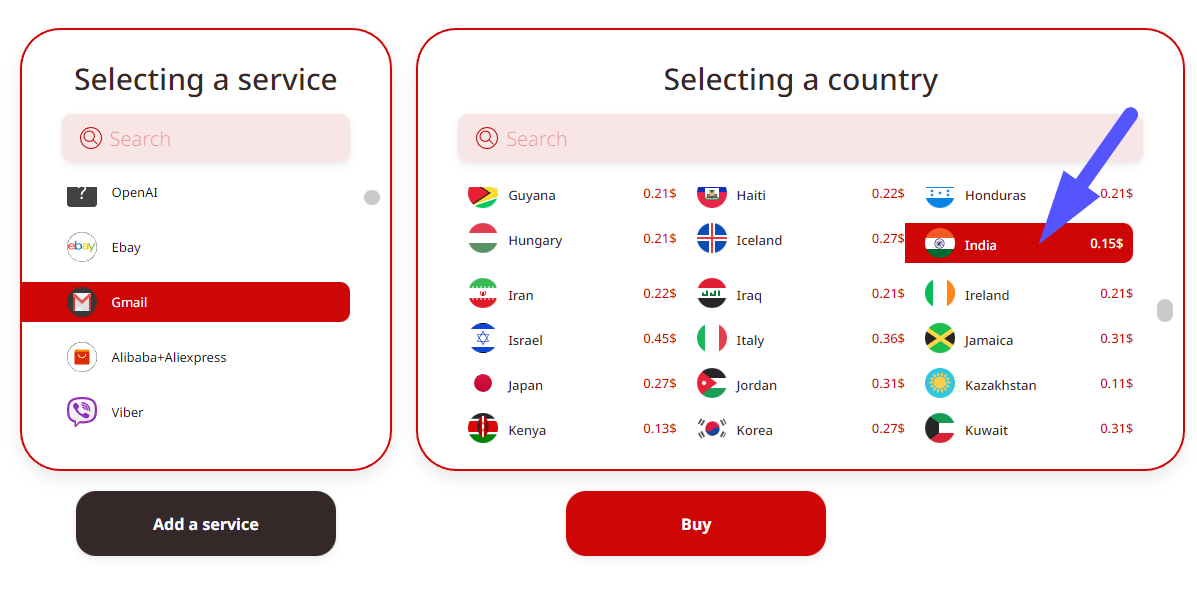Click the Japan flag icon

483,384
